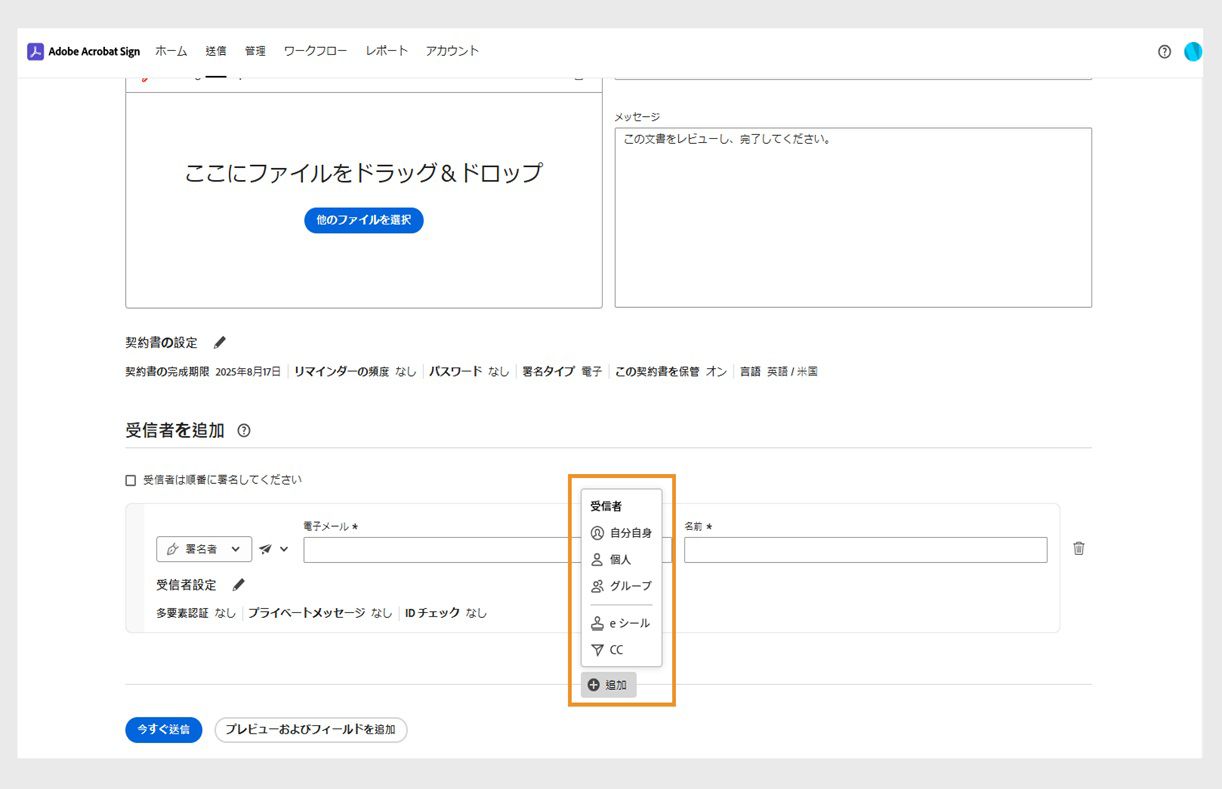Click the blue profile avatar
Viewport: 1222px width, 789px height.
(x=1192, y=51)
